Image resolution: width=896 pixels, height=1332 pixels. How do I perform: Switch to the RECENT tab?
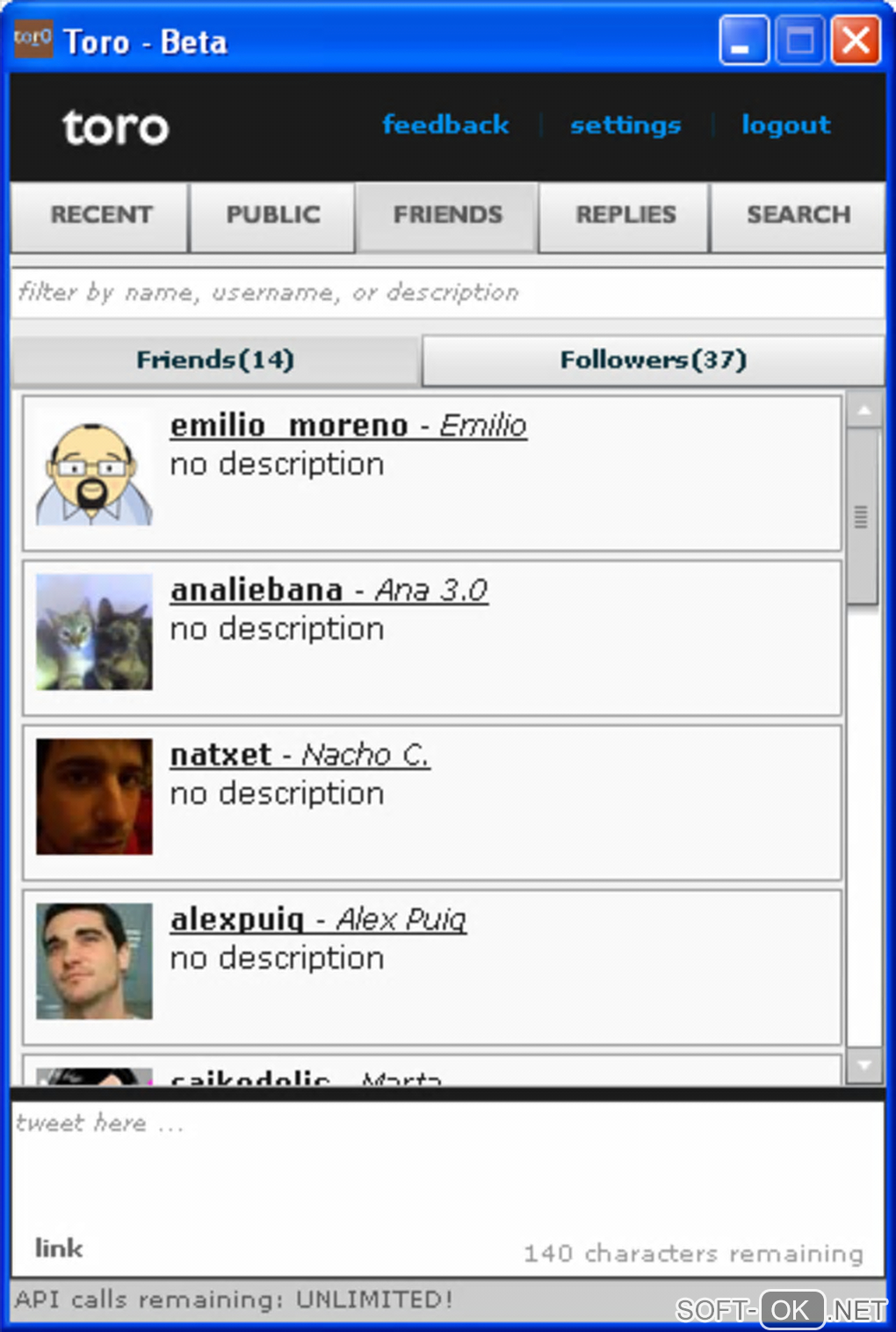[100, 216]
